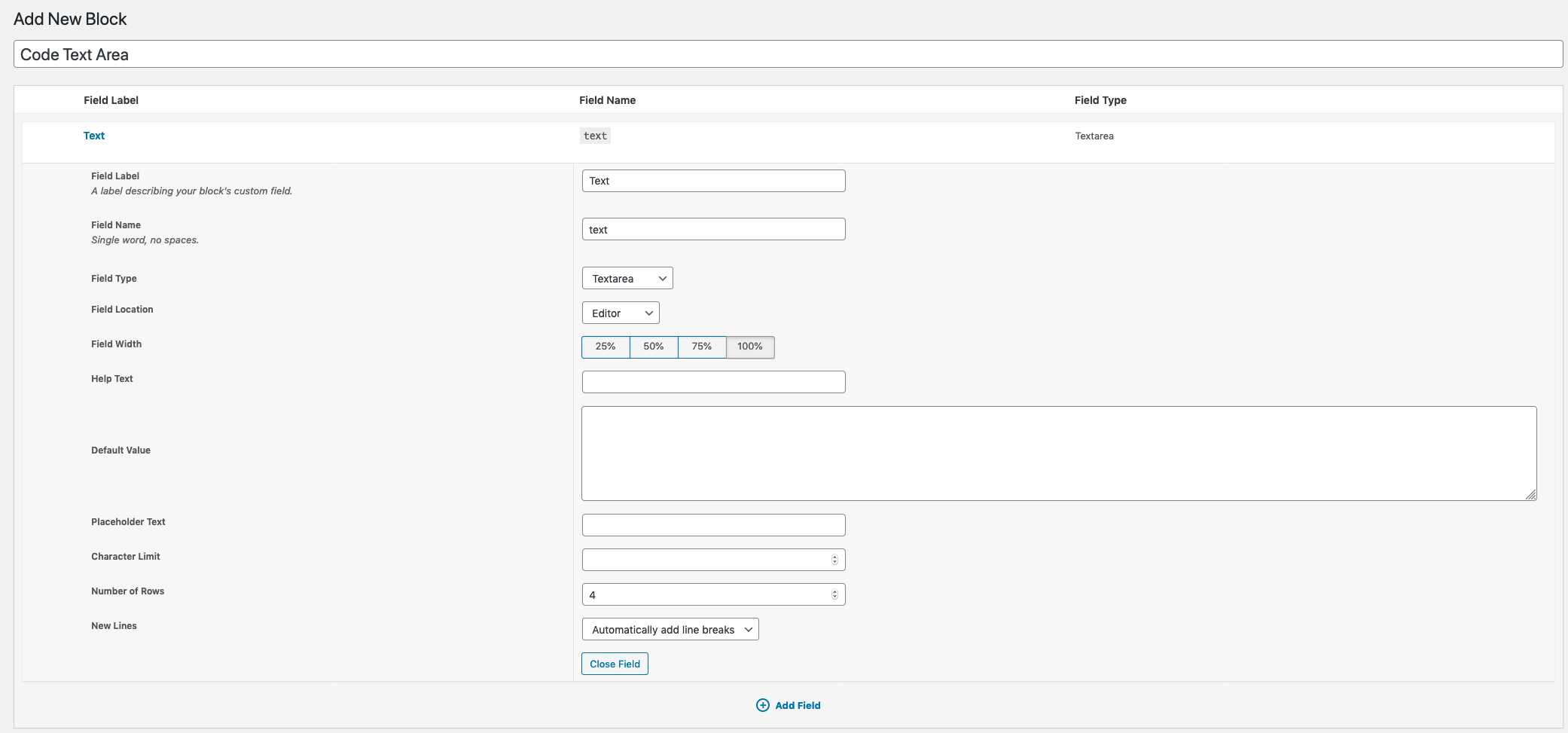
Task: Select the 50% field width option
Action: 653,347
